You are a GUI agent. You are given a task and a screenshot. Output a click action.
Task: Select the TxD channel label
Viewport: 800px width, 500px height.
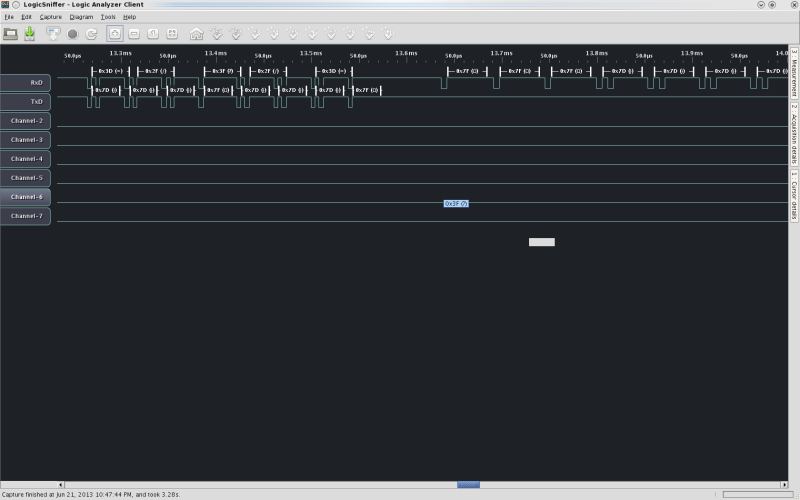coord(25,102)
